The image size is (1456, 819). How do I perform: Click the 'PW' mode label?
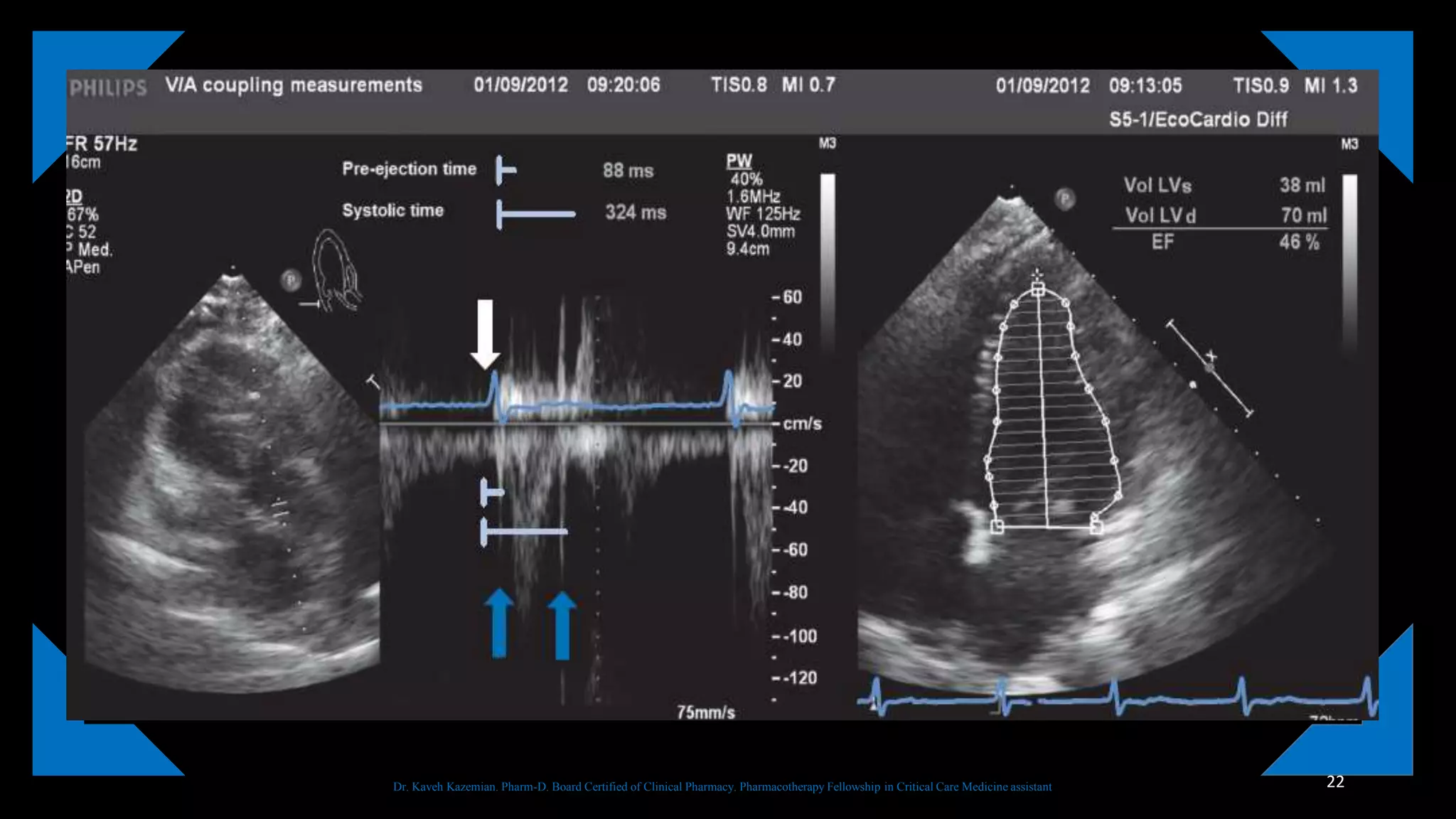pos(739,161)
